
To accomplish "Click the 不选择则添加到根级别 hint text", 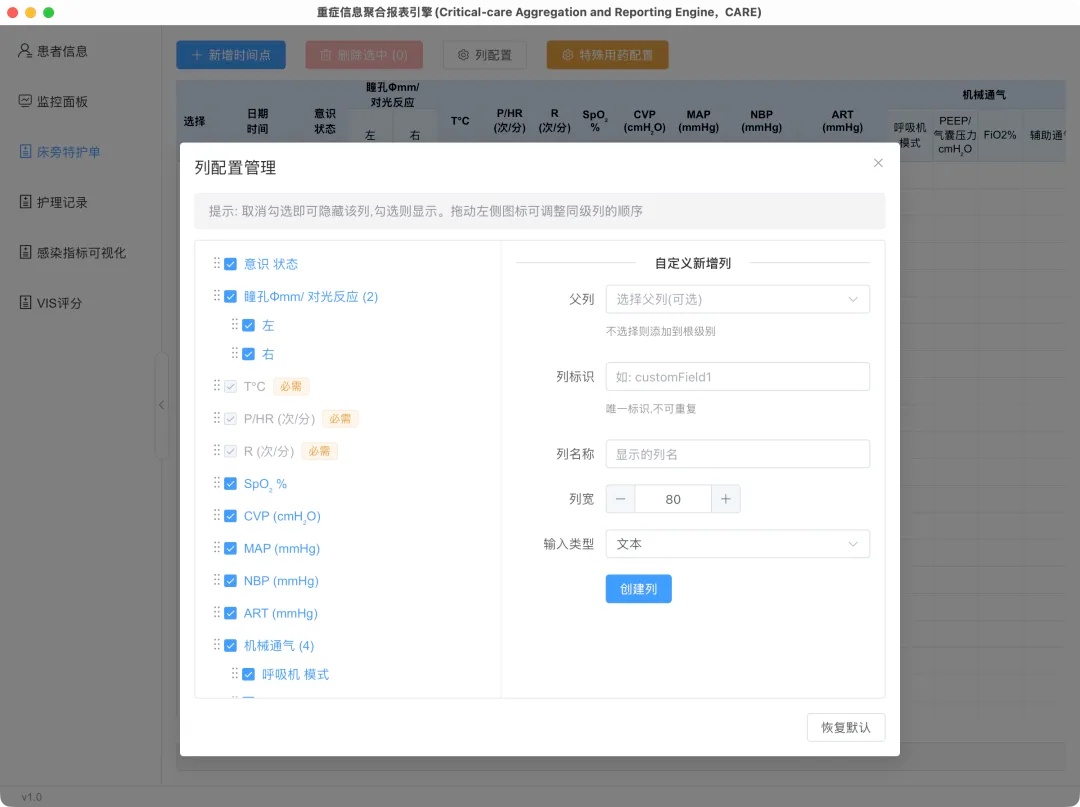I will click(x=661, y=331).
